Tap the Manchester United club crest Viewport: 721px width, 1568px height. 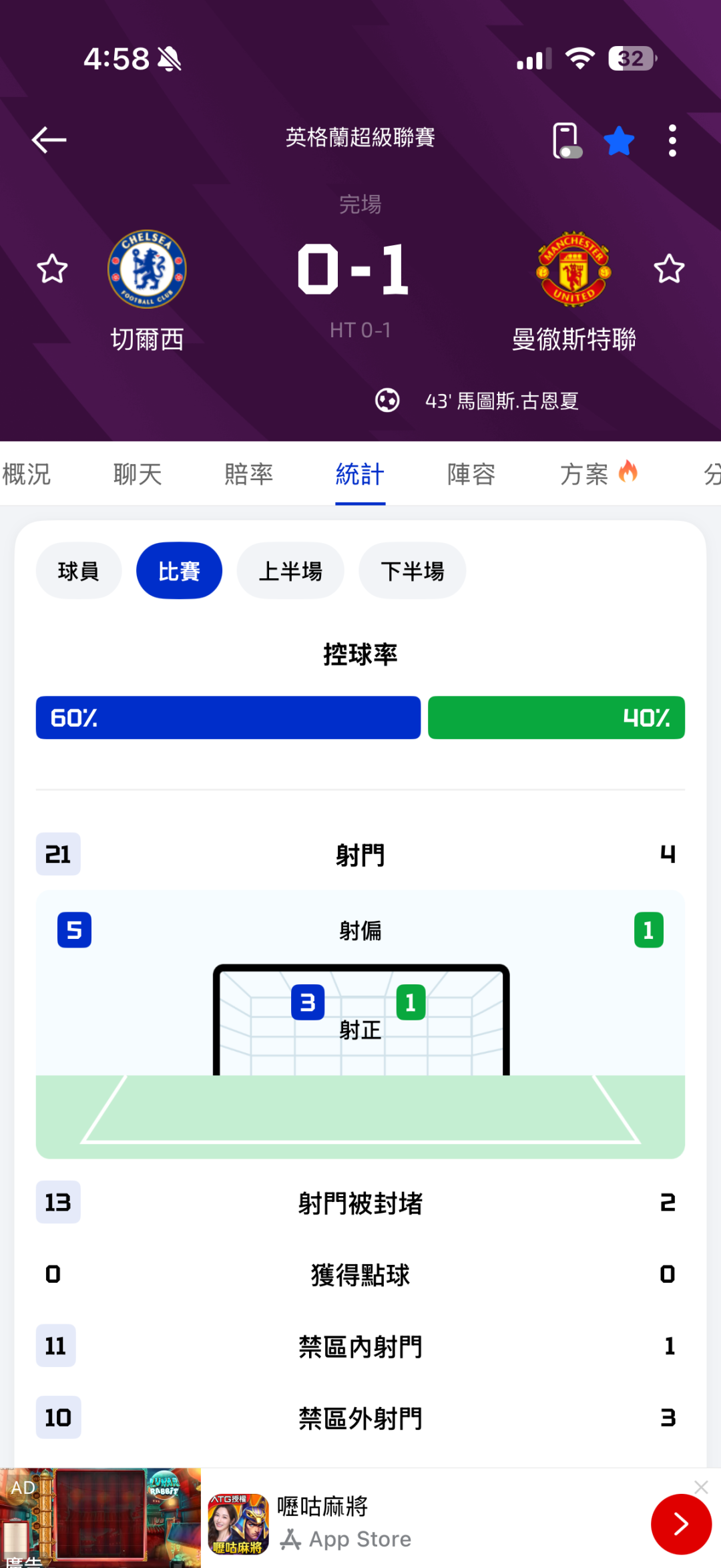tap(573, 269)
